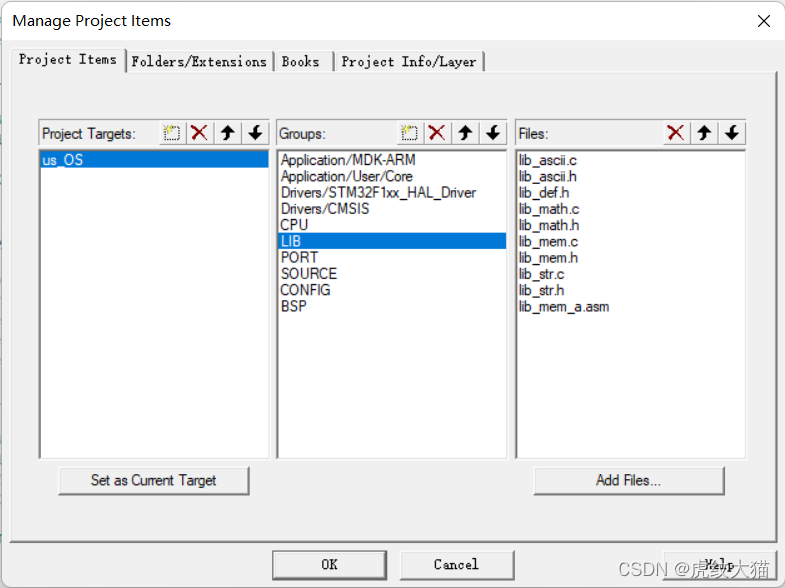Move project target up
The width and height of the screenshot is (785, 588).
point(228,133)
